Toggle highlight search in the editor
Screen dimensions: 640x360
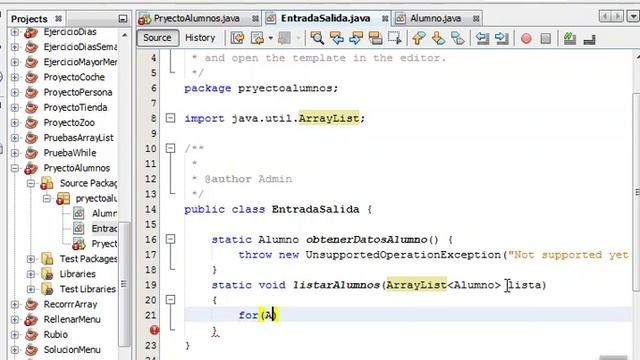click(376, 38)
